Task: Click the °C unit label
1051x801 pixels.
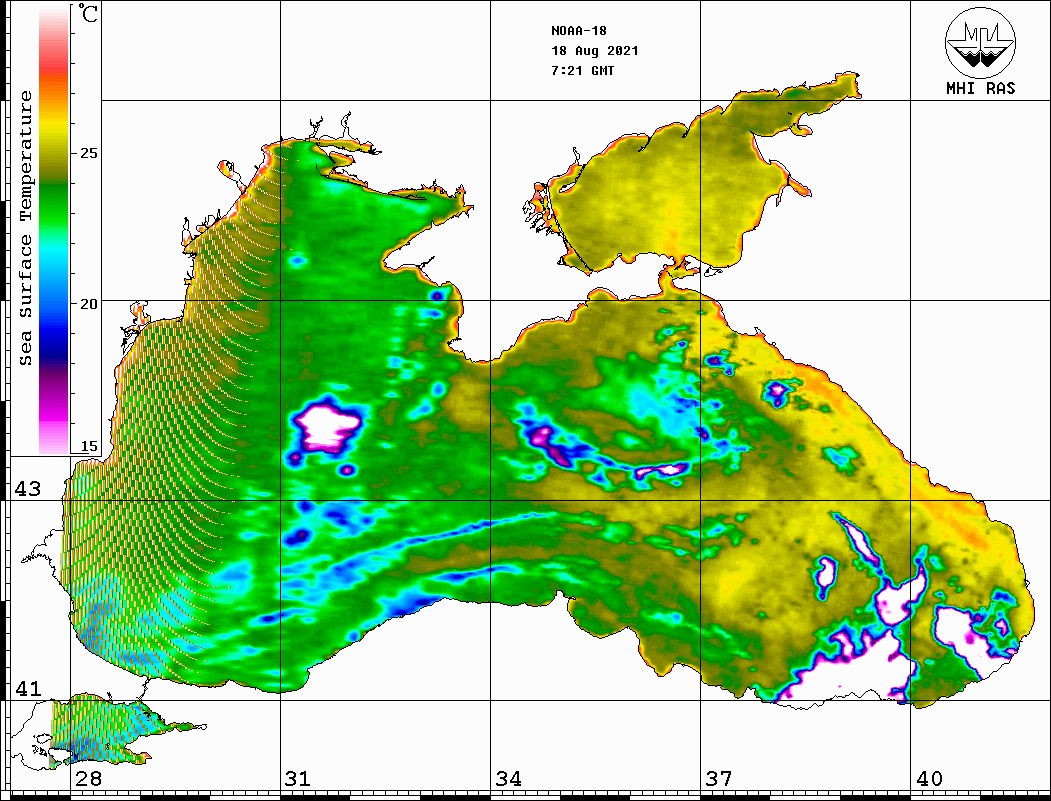Action: pyautogui.click(x=88, y=13)
